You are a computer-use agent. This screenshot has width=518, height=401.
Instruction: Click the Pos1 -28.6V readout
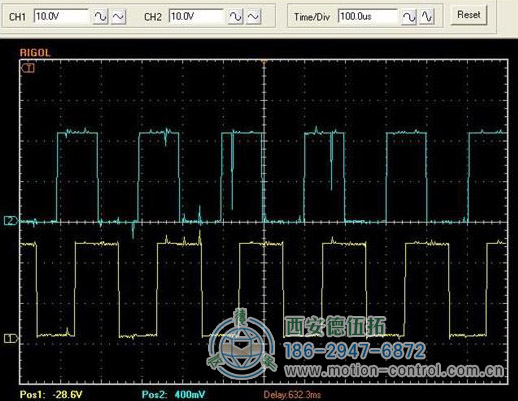point(51,395)
